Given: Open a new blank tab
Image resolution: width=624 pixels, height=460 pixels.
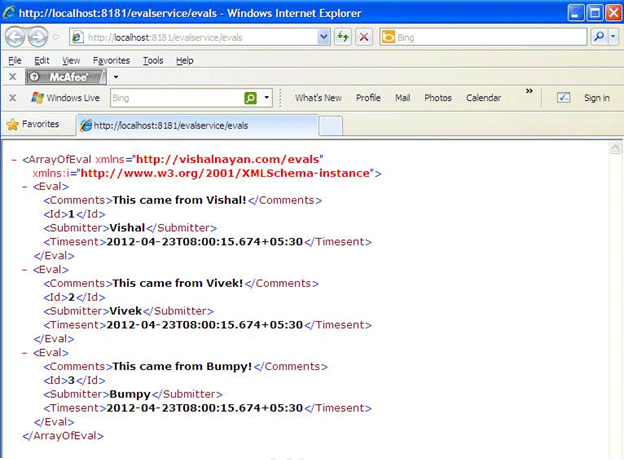Looking at the screenshot, I should [x=331, y=126].
